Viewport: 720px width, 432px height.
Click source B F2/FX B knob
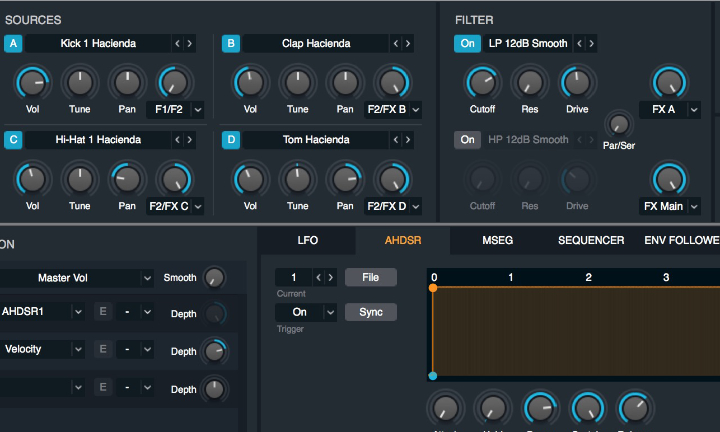392,83
